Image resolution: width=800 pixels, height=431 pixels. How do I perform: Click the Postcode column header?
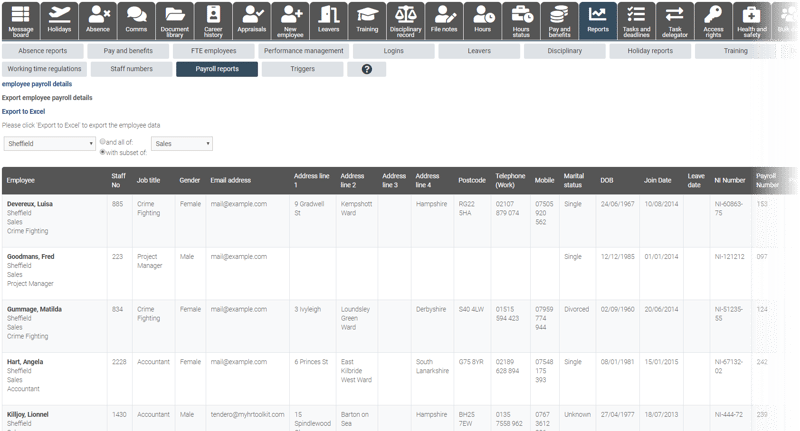point(472,180)
